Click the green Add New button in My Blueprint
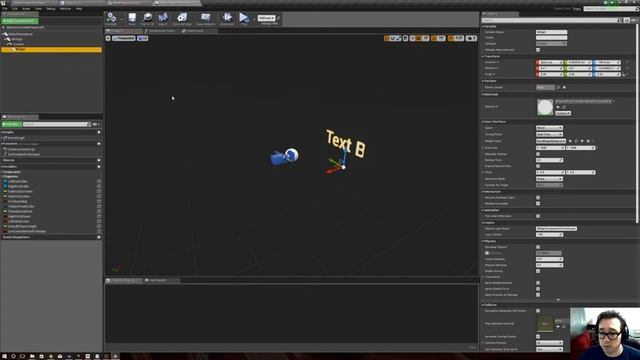Viewport: 640px width, 360px height. 11,124
